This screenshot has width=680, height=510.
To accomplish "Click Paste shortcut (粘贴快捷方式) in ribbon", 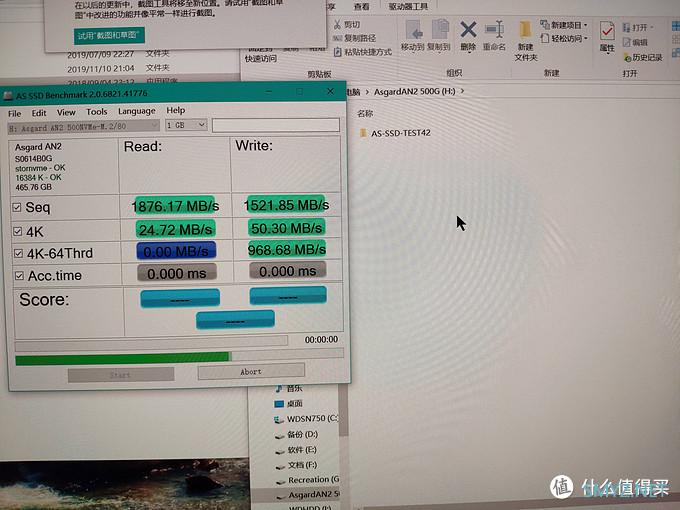I will point(363,52).
